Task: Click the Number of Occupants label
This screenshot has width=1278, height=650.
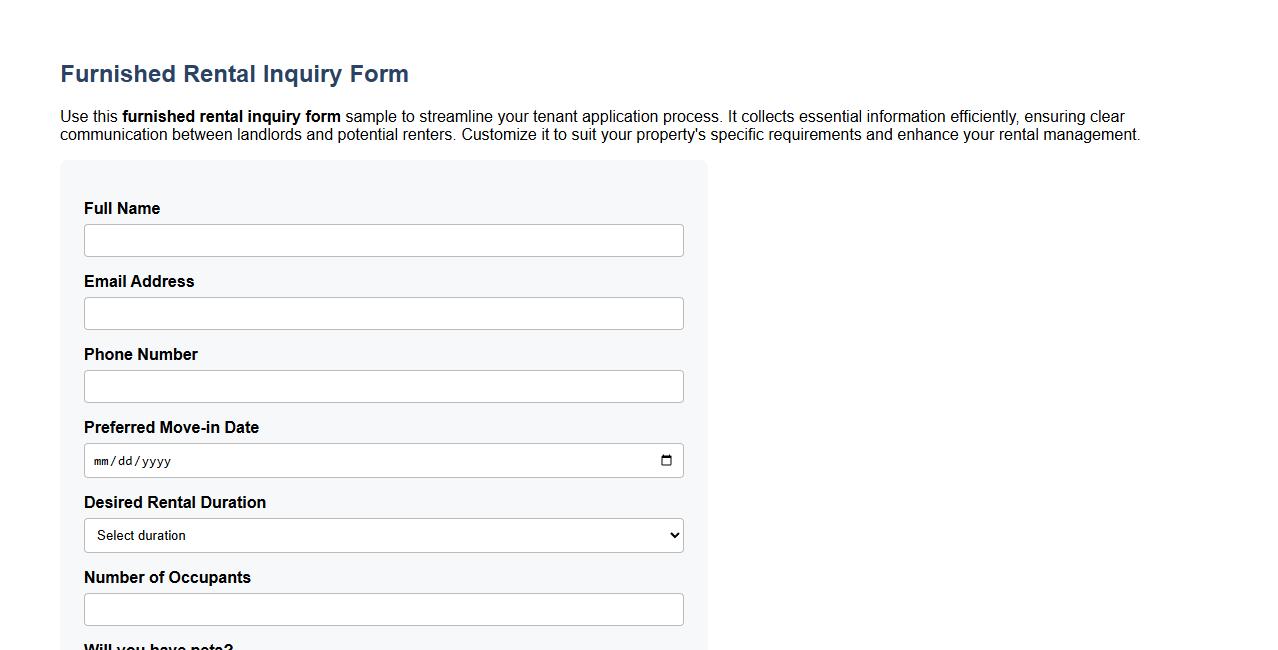Action: pyautogui.click(x=167, y=577)
